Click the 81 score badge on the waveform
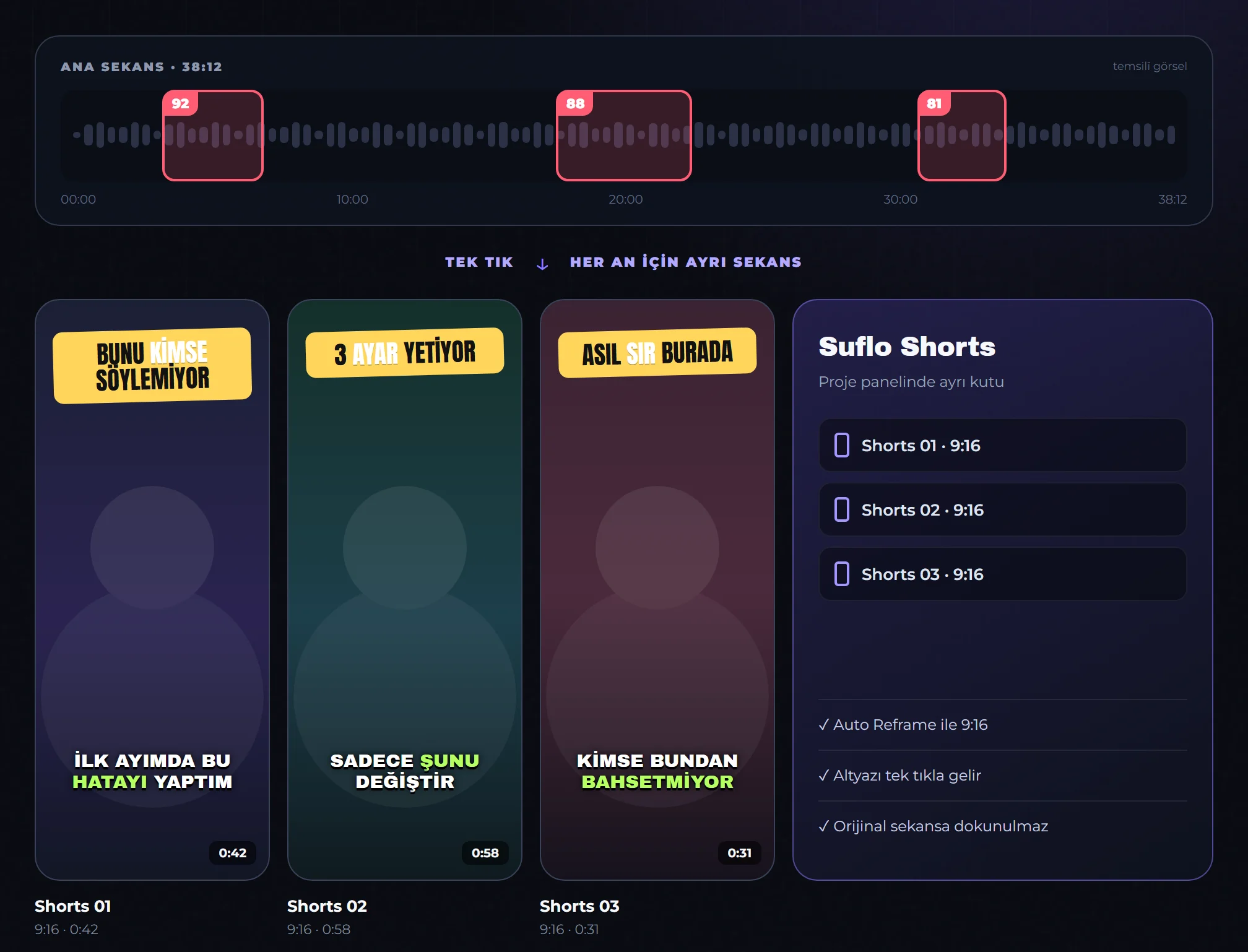1248x952 pixels. pyautogui.click(x=935, y=103)
